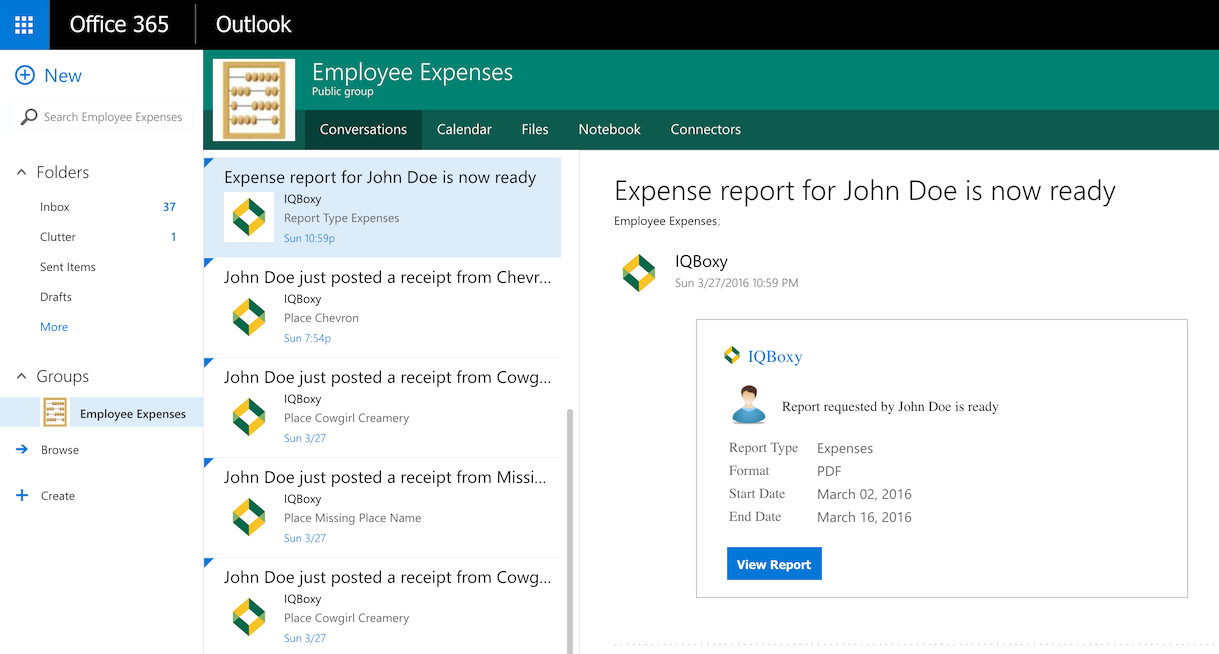The height and width of the screenshot is (654, 1219).
Task: Click March 16, 2016 end date value
Action: click(x=864, y=517)
